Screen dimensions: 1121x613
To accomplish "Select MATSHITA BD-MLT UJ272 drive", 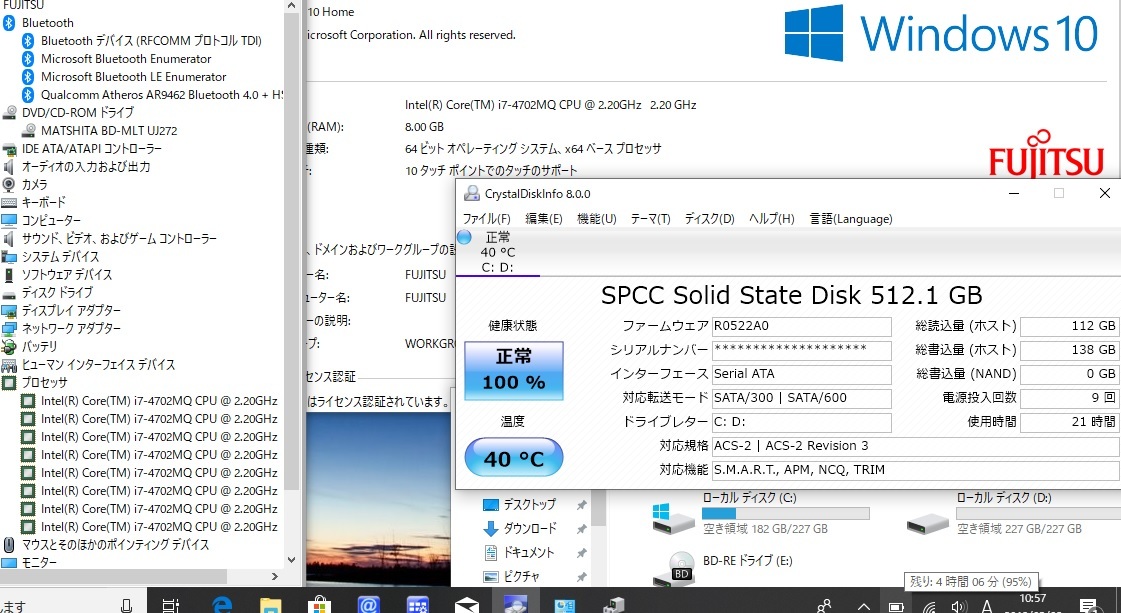I will click(x=109, y=130).
